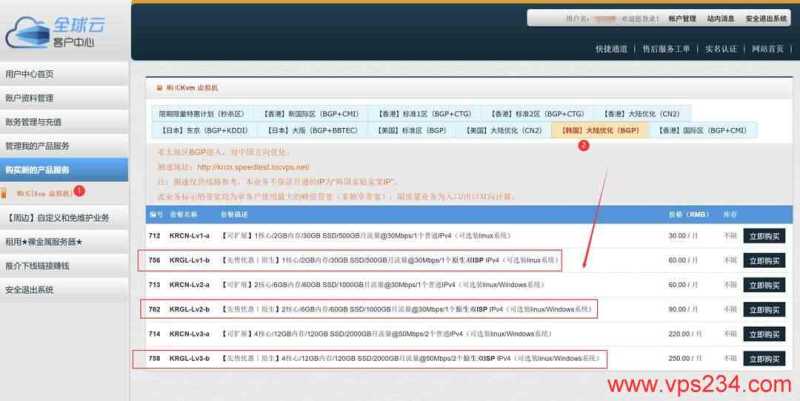The width and height of the screenshot is (800, 401).
Task: Expand 账务管理与充值 sidebar section
Action: (33, 121)
